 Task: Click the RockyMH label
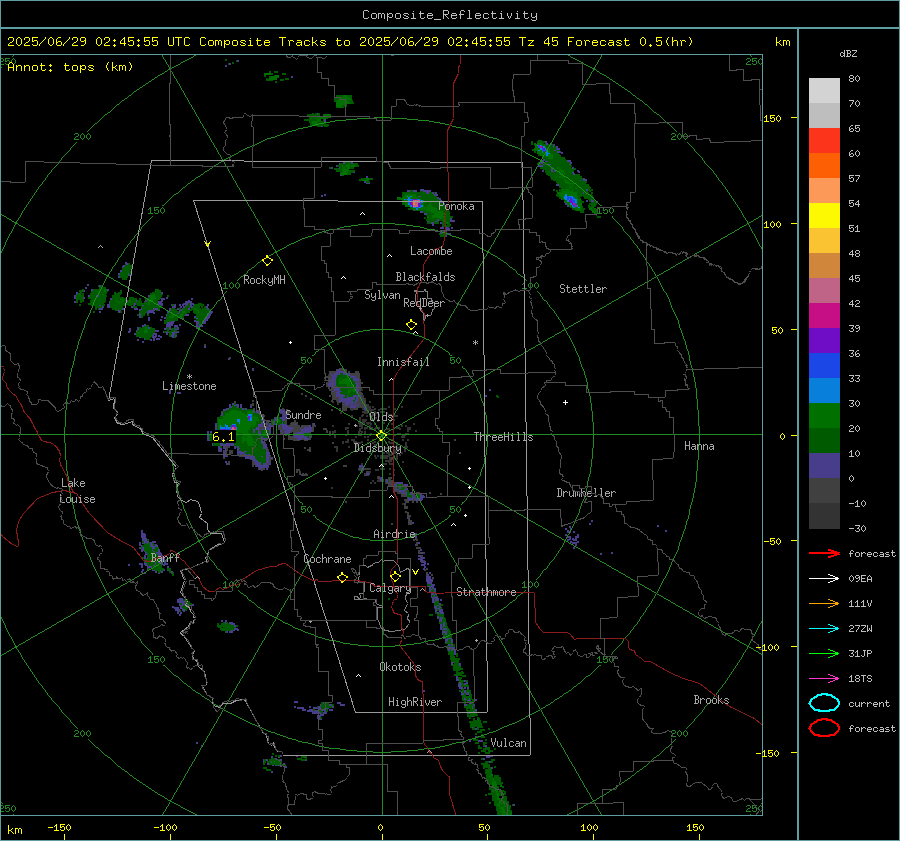point(264,280)
